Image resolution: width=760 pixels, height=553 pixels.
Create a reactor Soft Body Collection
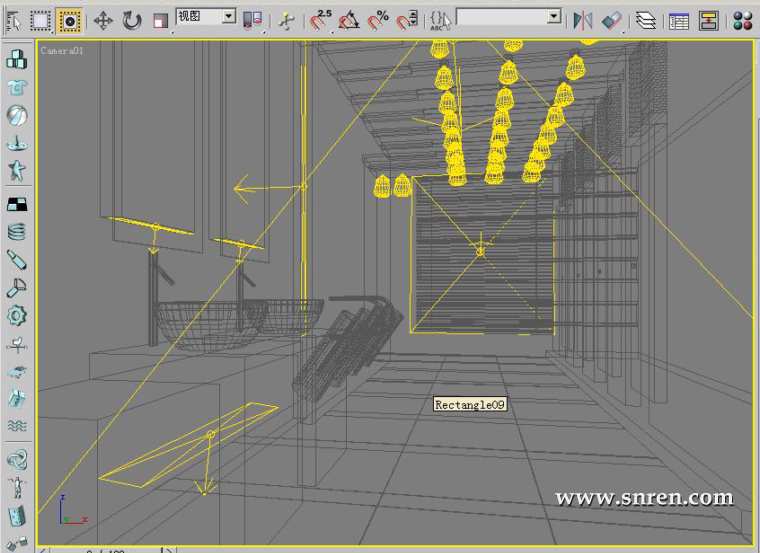(17, 115)
